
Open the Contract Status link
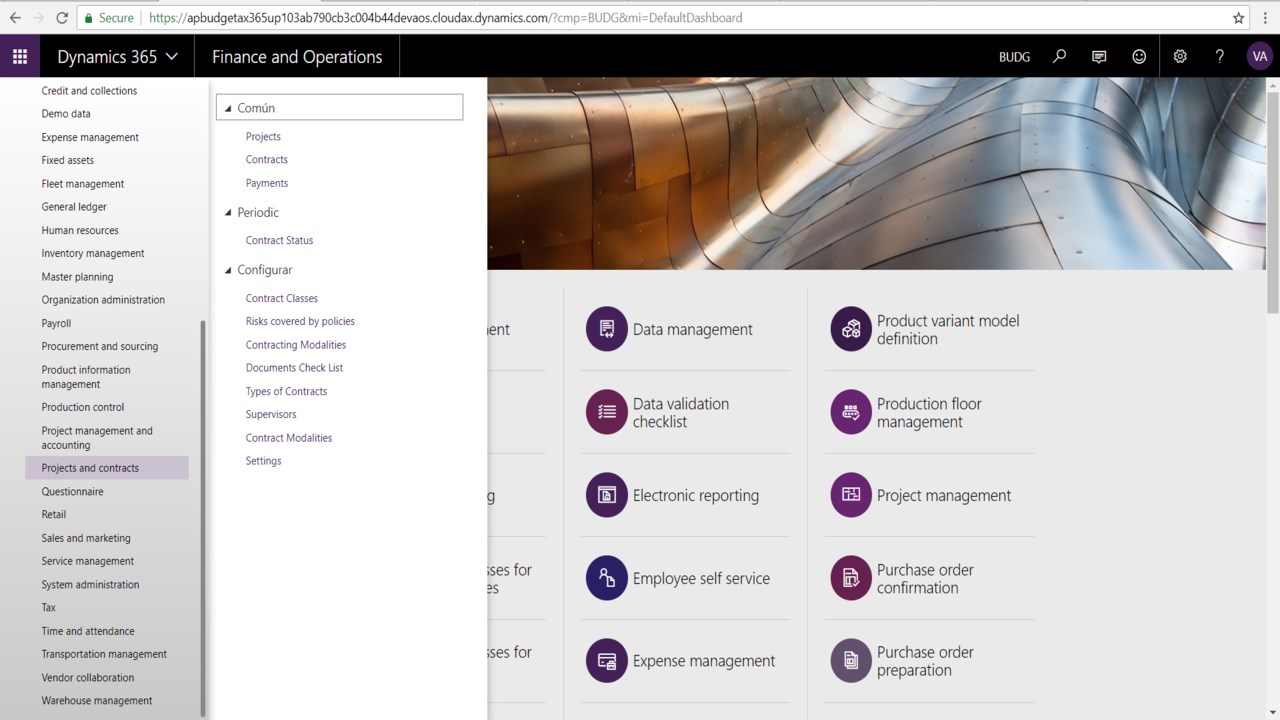coord(279,241)
